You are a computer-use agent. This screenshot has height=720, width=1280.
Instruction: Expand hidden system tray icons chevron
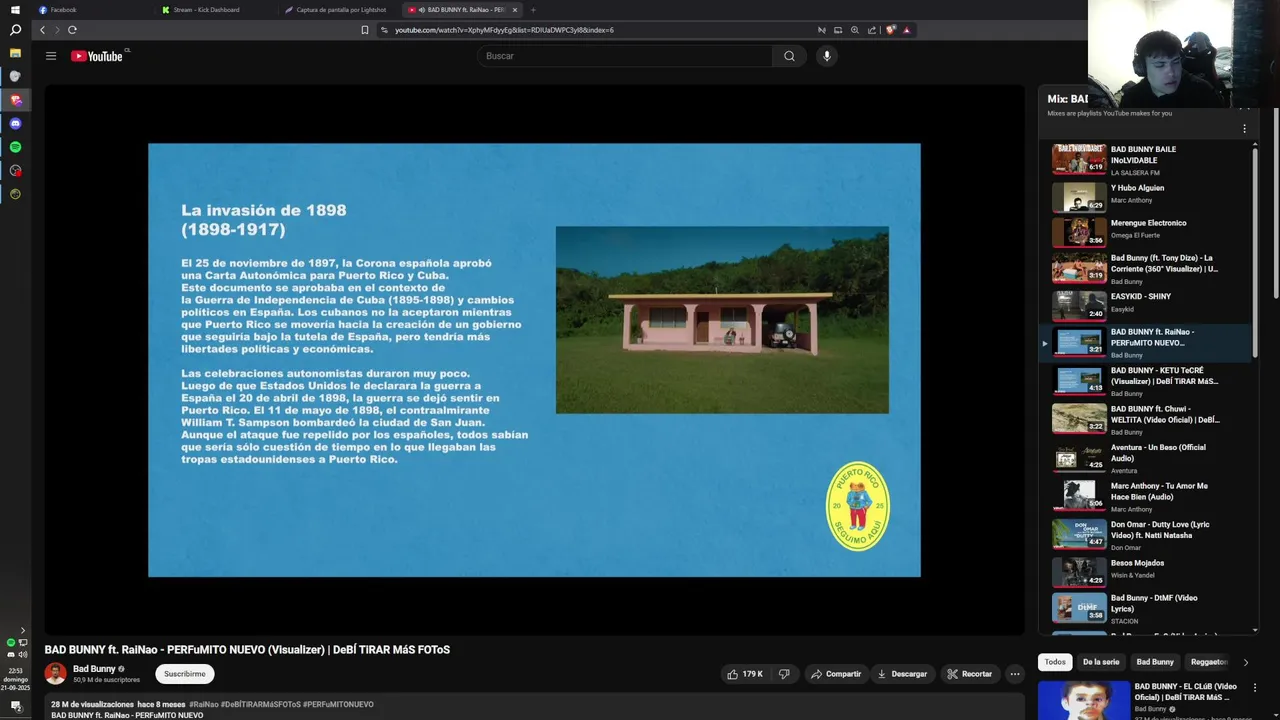click(23, 630)
